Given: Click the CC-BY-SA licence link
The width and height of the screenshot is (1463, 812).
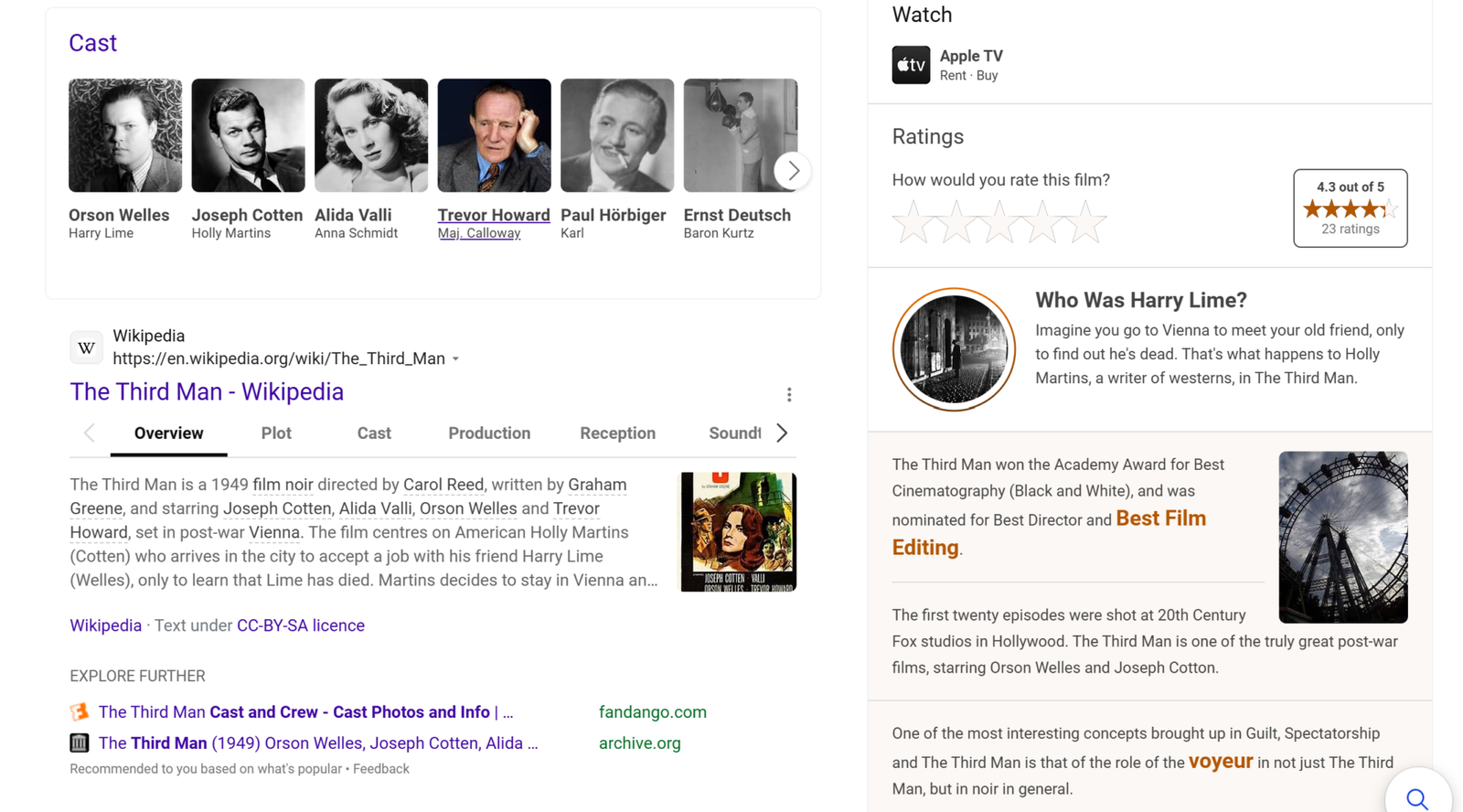Looking at the screenshot, I should point(300,625).
